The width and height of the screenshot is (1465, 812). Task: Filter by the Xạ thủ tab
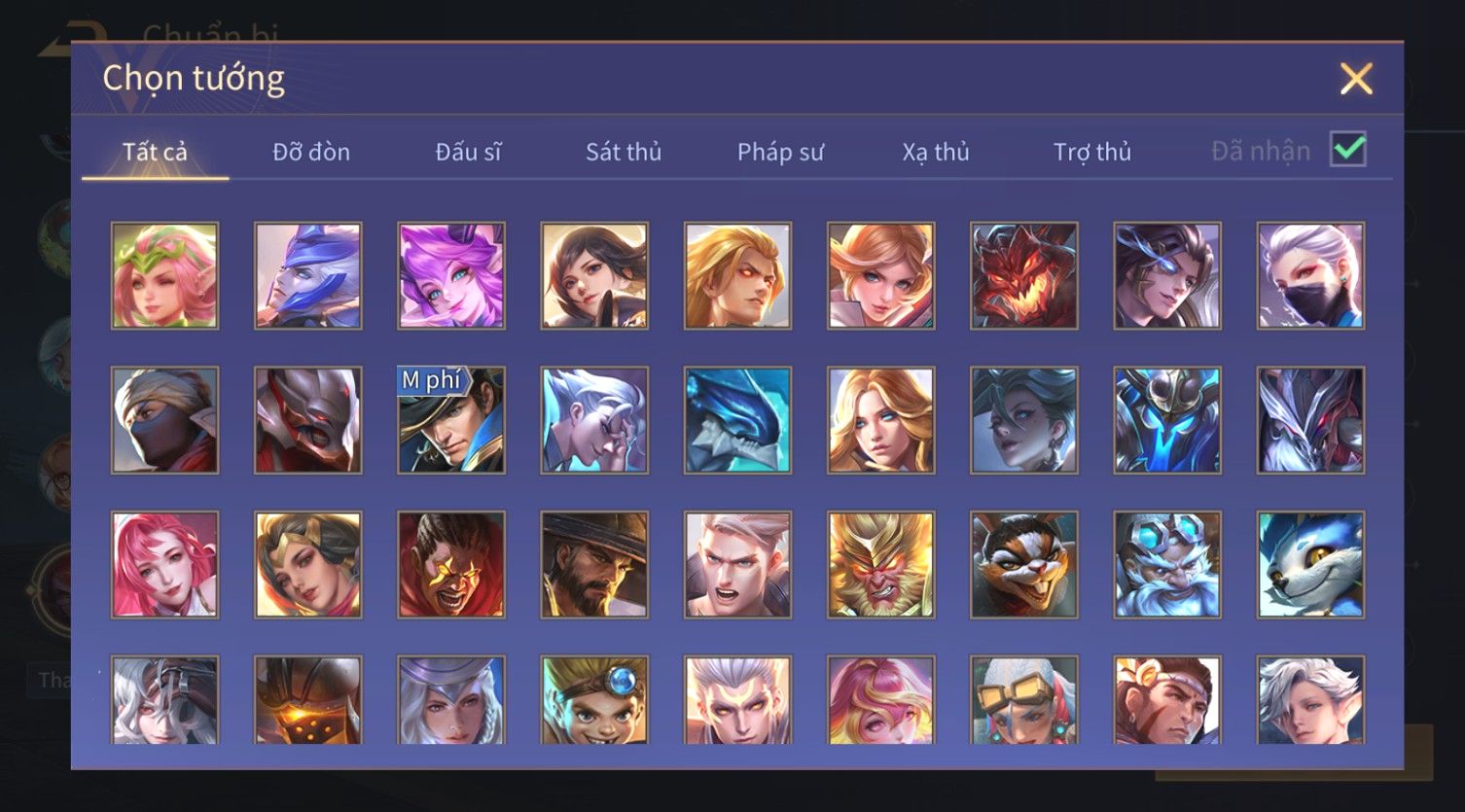point(936,152)
